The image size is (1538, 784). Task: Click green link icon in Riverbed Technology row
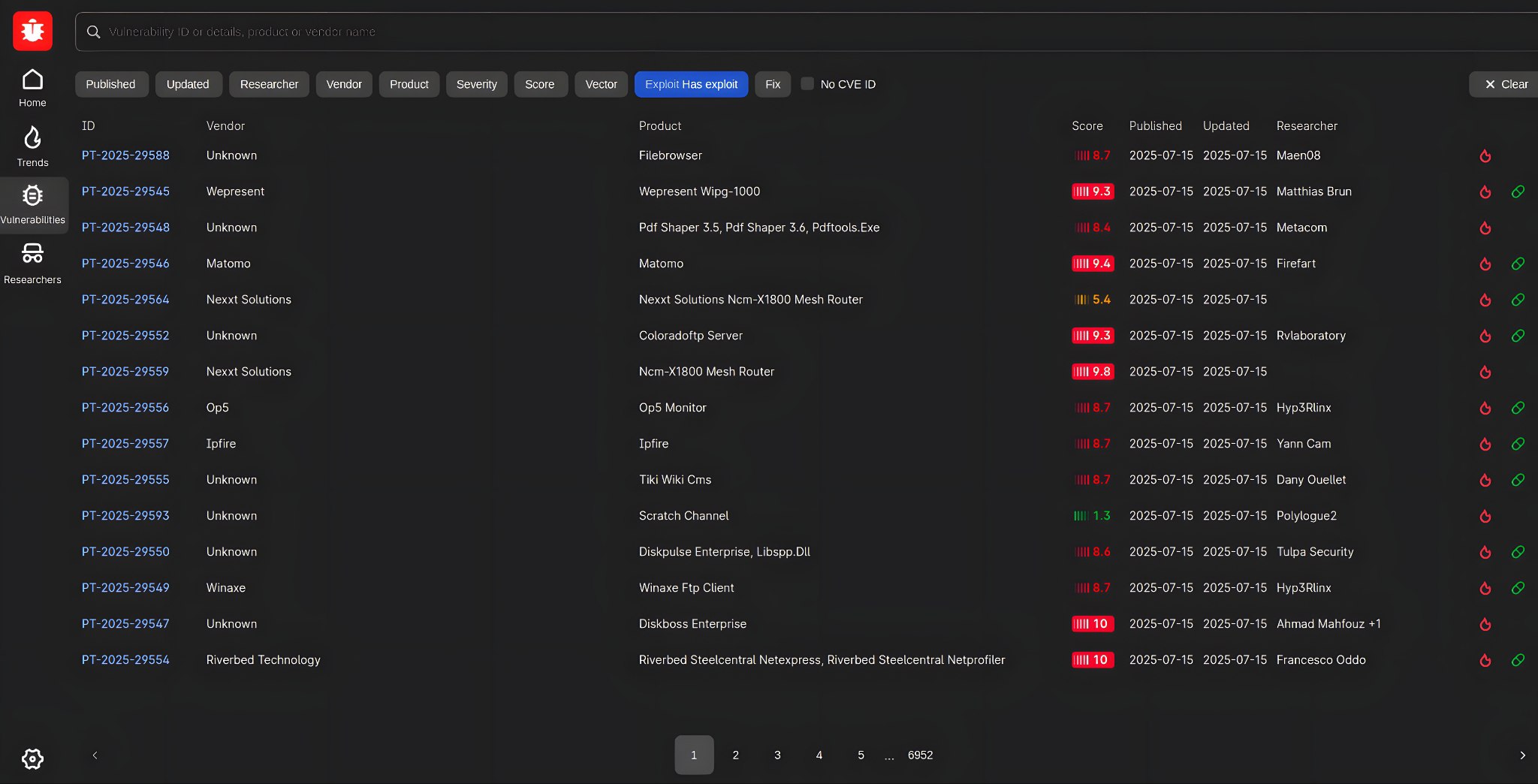1518,660
